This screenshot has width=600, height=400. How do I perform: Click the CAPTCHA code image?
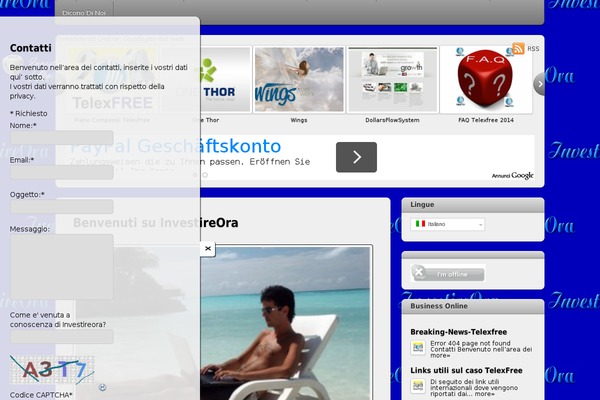coord(52,370)
